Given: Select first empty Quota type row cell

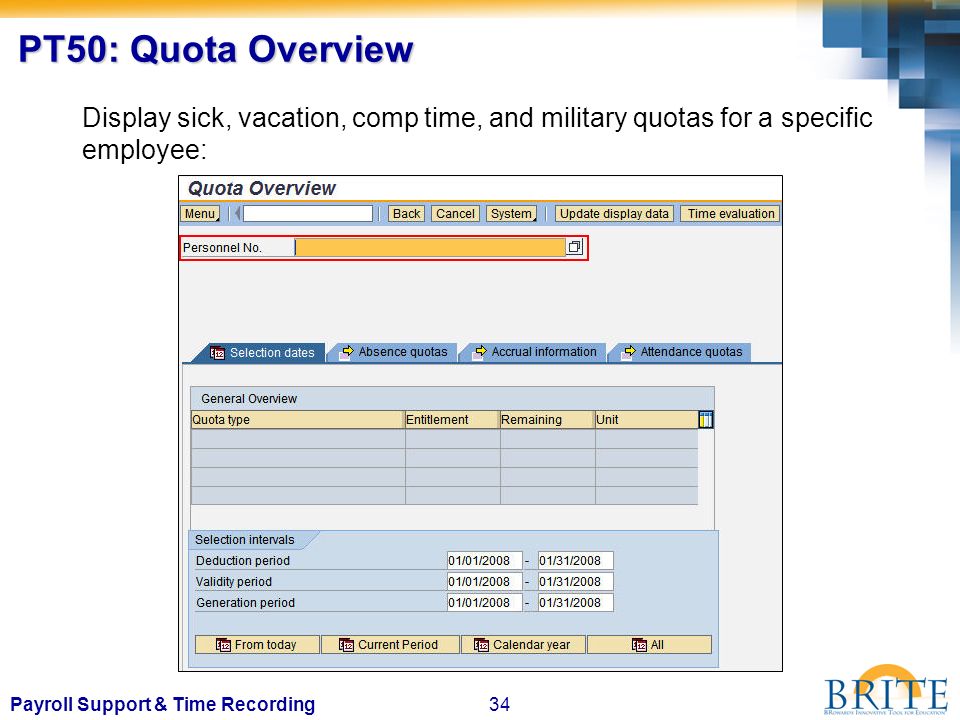Looking at the screenshot, I should tap(298, 439).
